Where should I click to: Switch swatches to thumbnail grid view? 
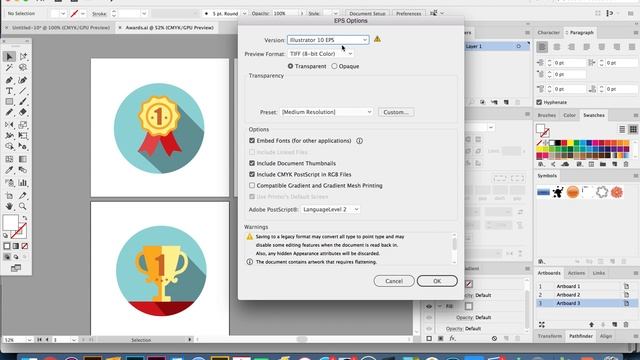coord(633,129)
